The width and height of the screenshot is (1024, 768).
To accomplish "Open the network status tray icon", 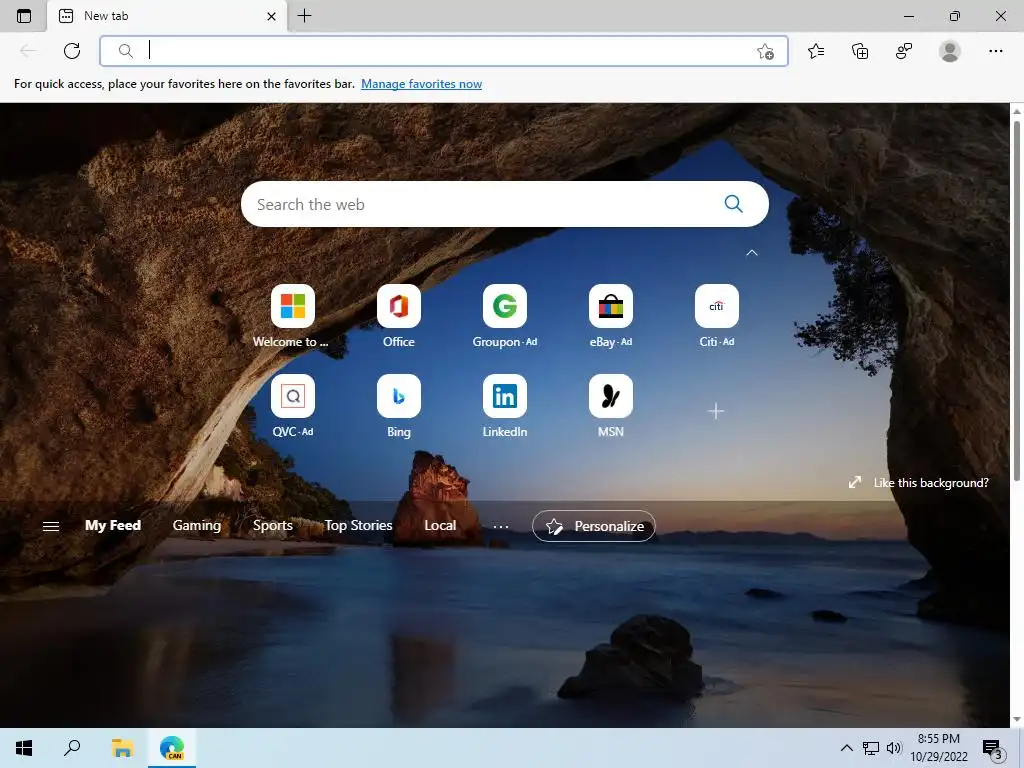I will coord(871,748).
